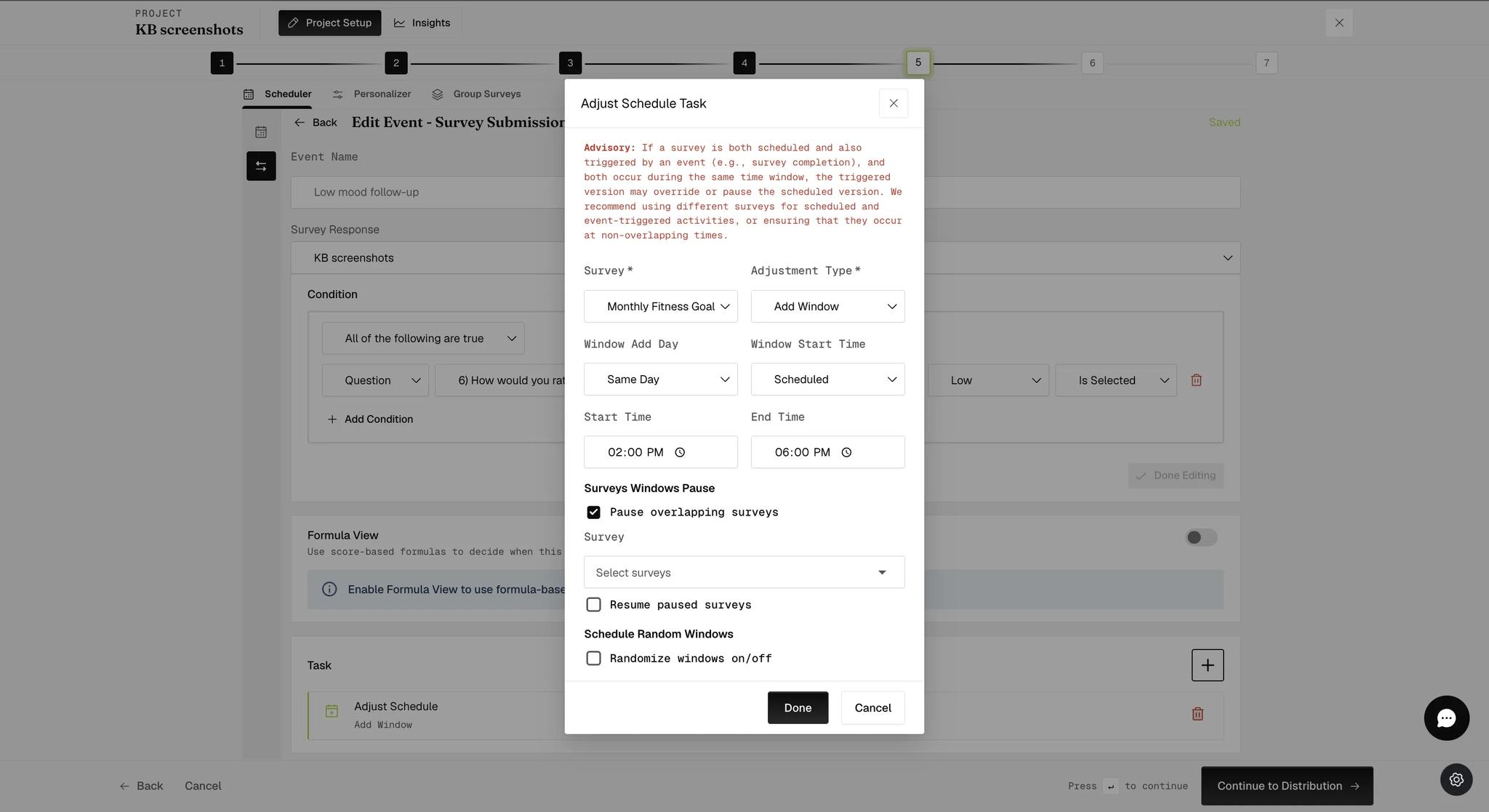Go to step 1 in progress bar

[x=222, y=63]
